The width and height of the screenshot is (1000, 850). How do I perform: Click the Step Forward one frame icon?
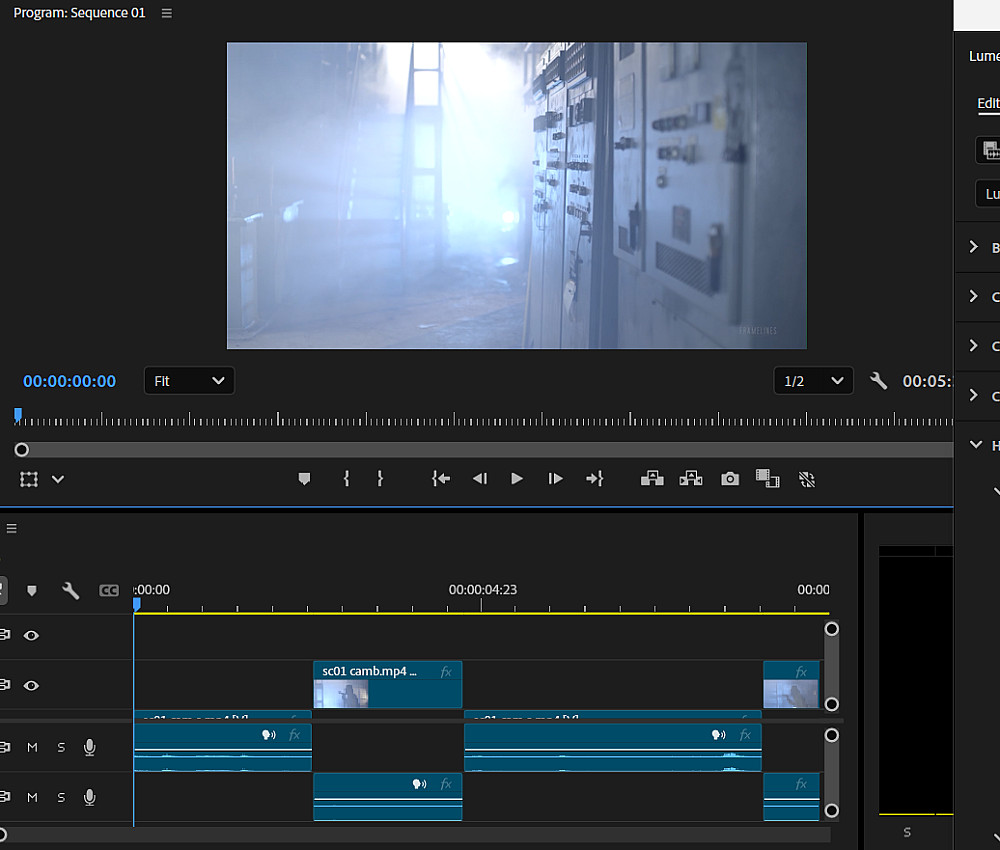(555, 479)
